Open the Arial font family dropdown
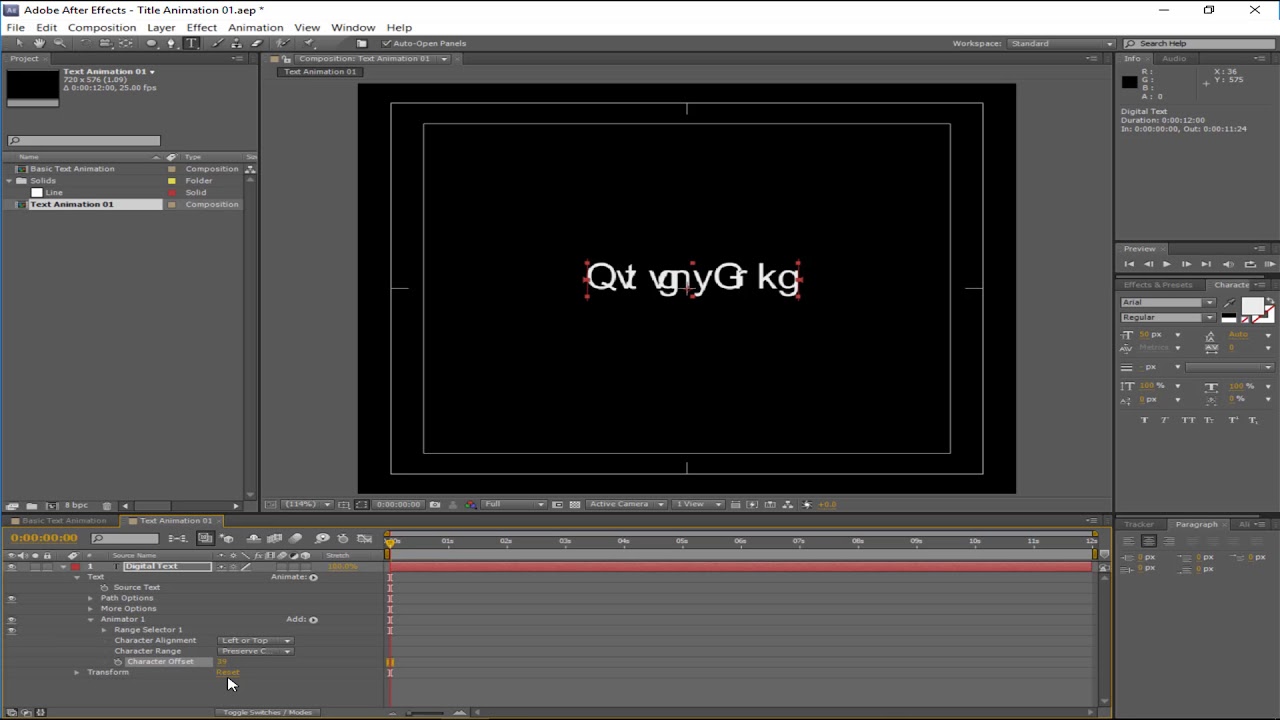 1168,302
